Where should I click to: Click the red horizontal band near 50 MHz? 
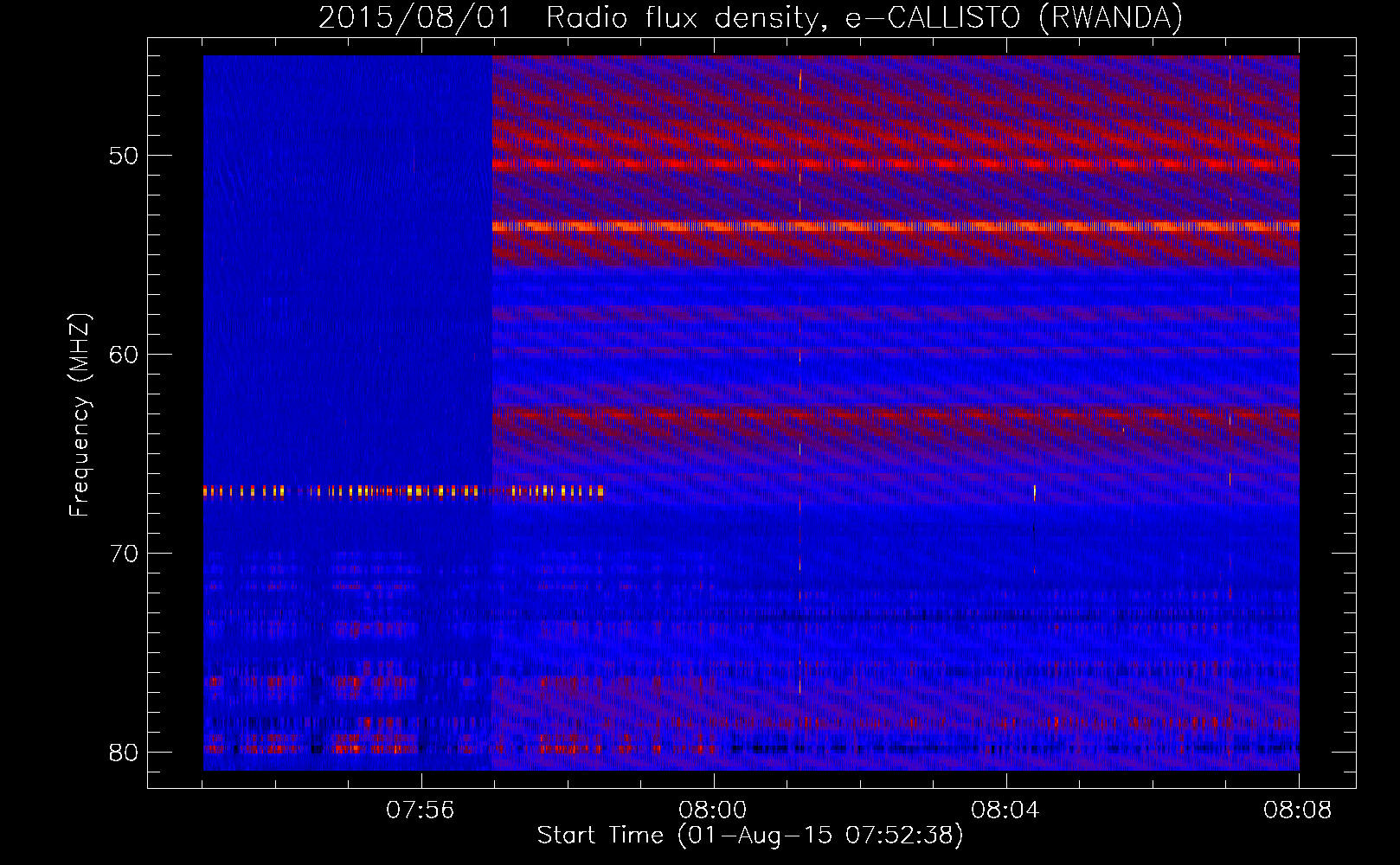tap(896, 163)
